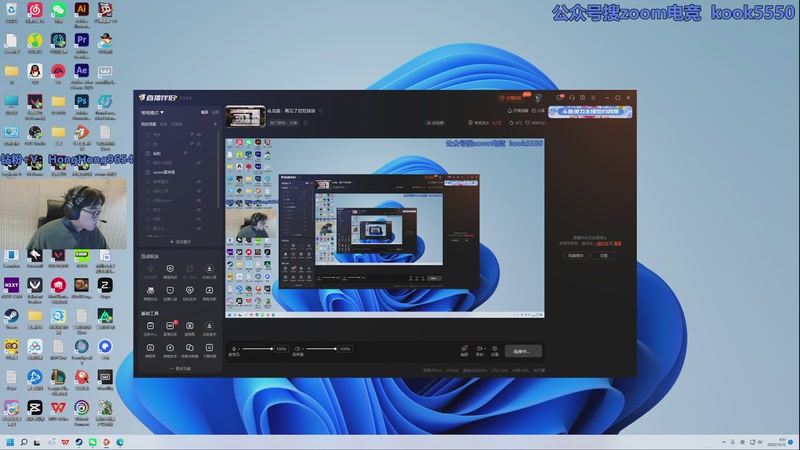Click the stream cover thumbnail at top

coord(244,115)
